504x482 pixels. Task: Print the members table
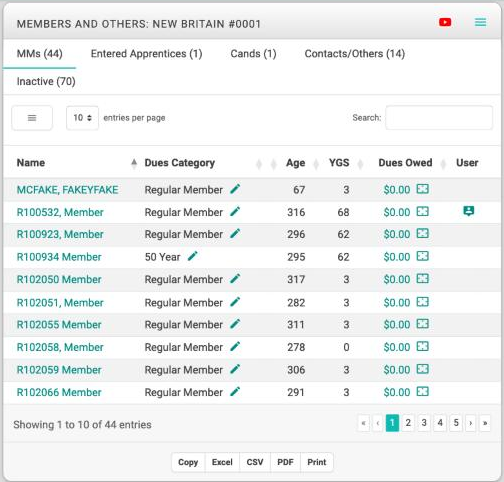click(317, 462)
